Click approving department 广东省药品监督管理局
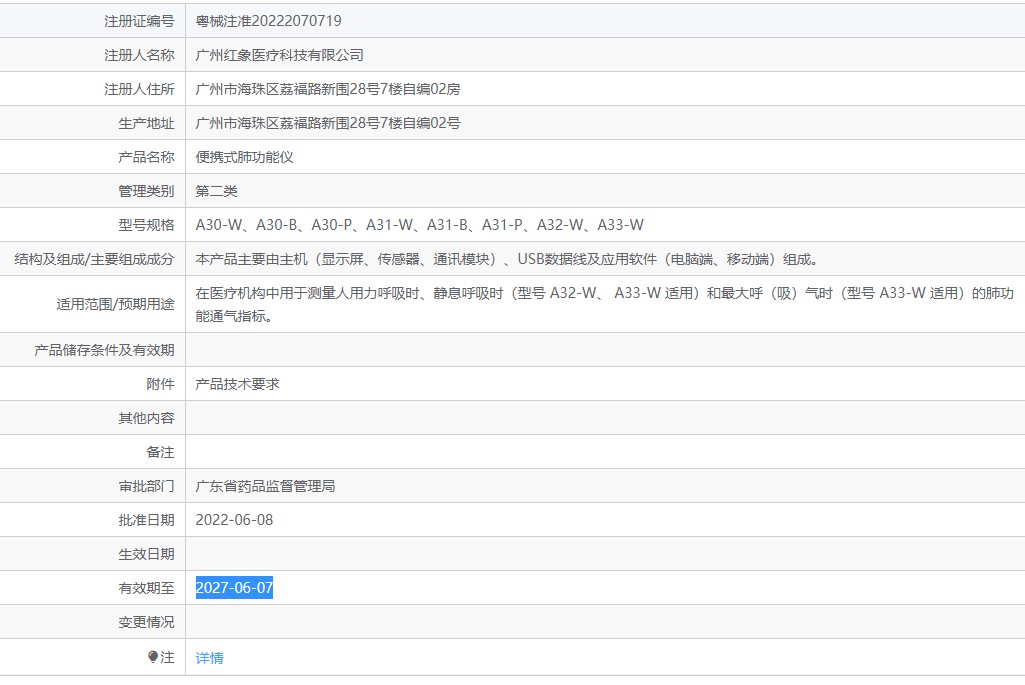Image resolution: width=1025 pixels, height=685 pixels. (x=265, y=486)
